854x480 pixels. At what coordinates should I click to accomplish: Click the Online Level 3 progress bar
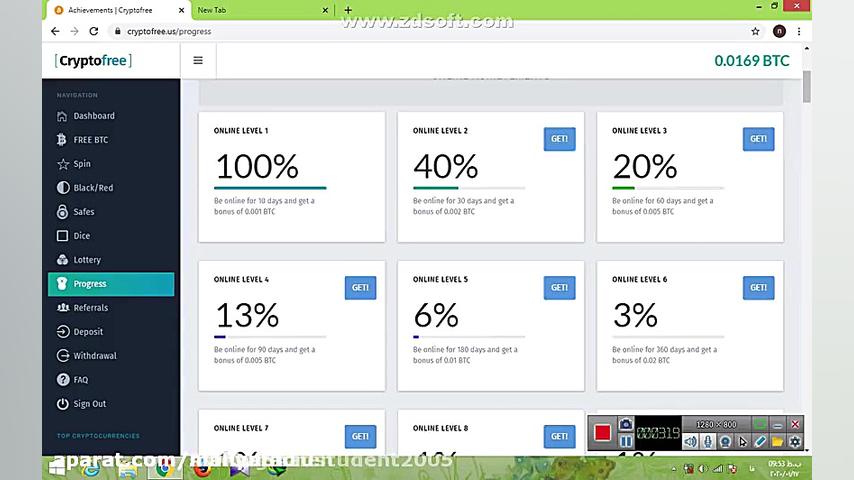668,188
